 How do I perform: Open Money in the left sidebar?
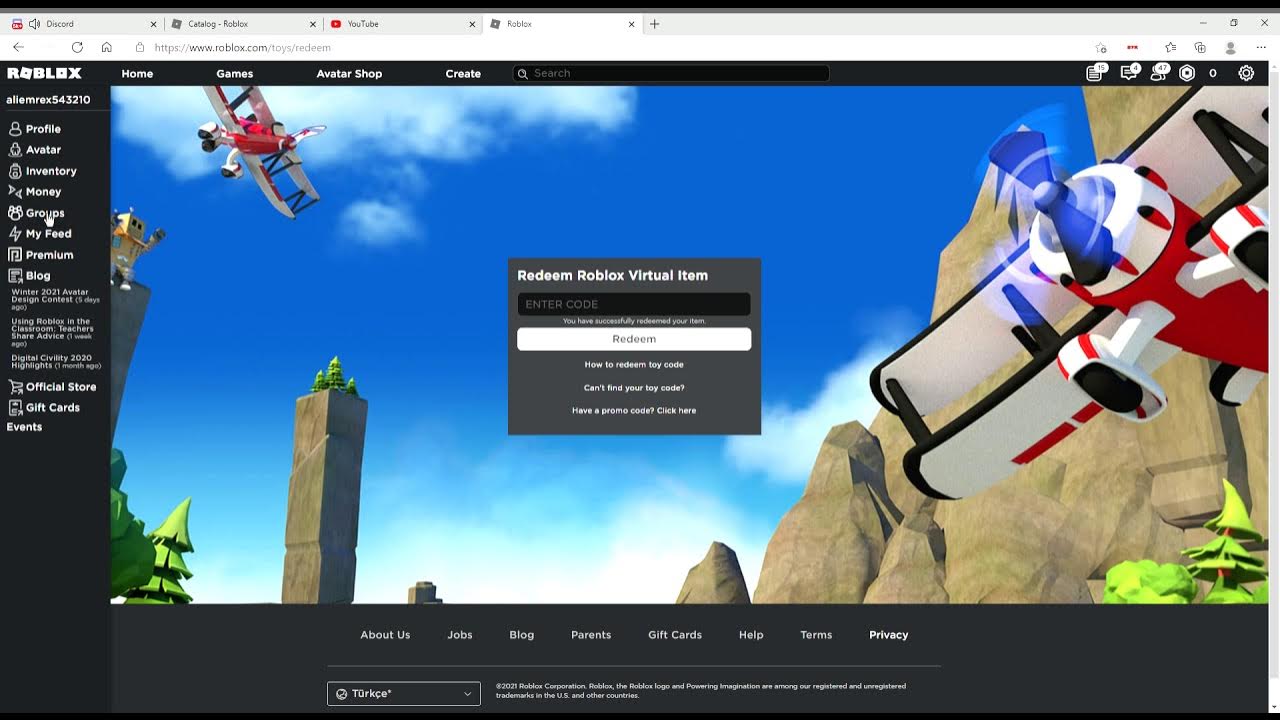pos(35,192)
